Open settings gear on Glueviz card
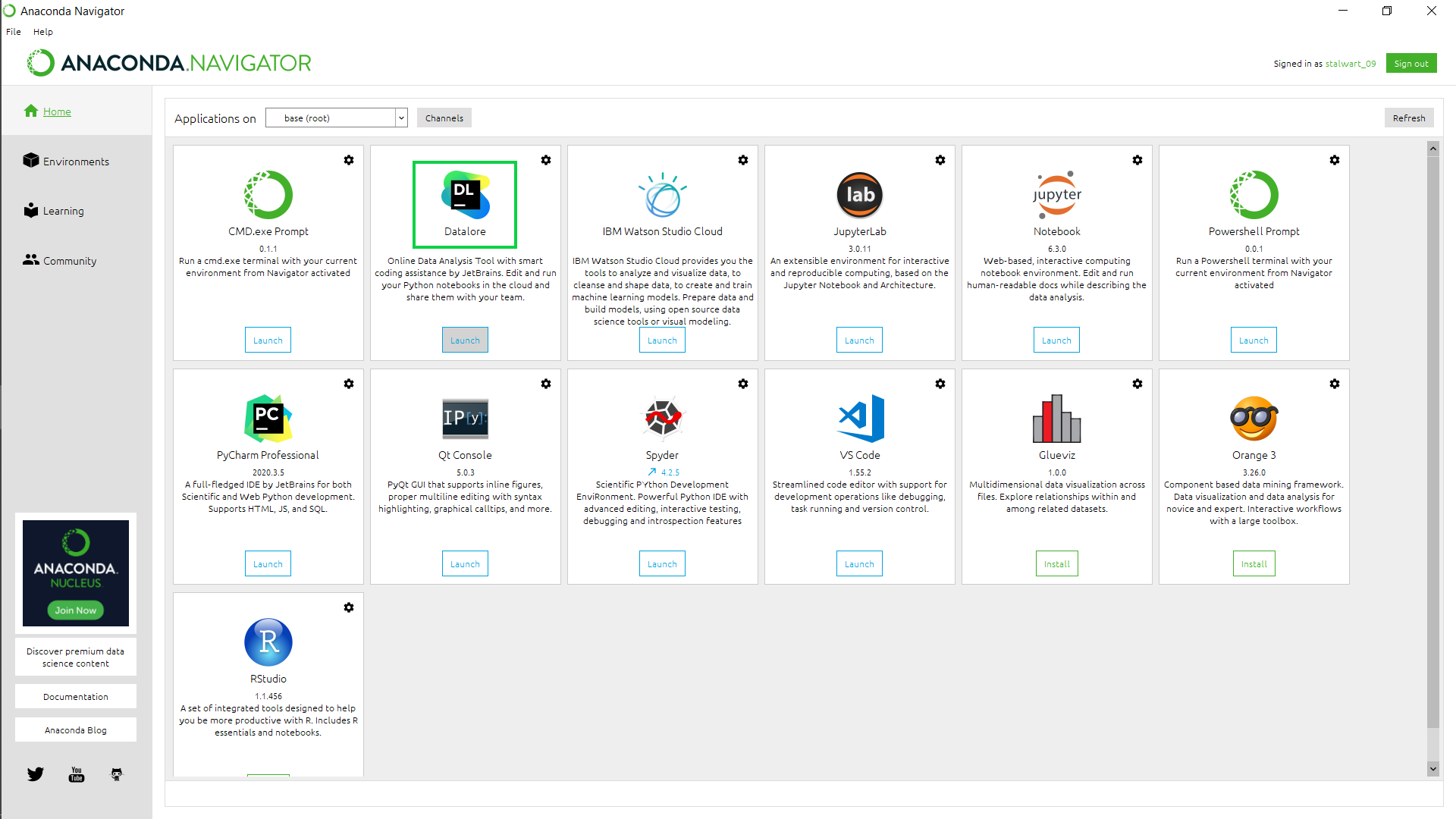This screenshot has width=1456, height=819. [1137, 384]
